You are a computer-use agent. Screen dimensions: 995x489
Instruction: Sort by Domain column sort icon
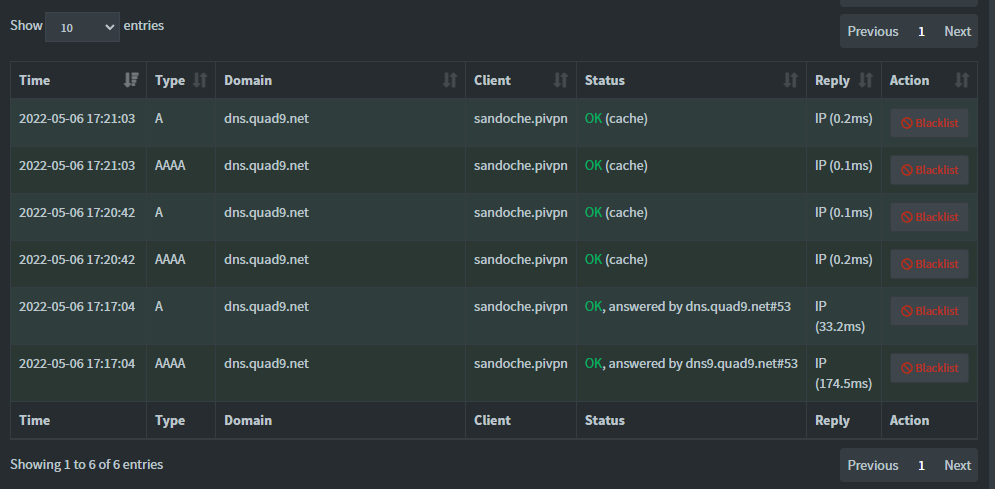click(450, 80)
